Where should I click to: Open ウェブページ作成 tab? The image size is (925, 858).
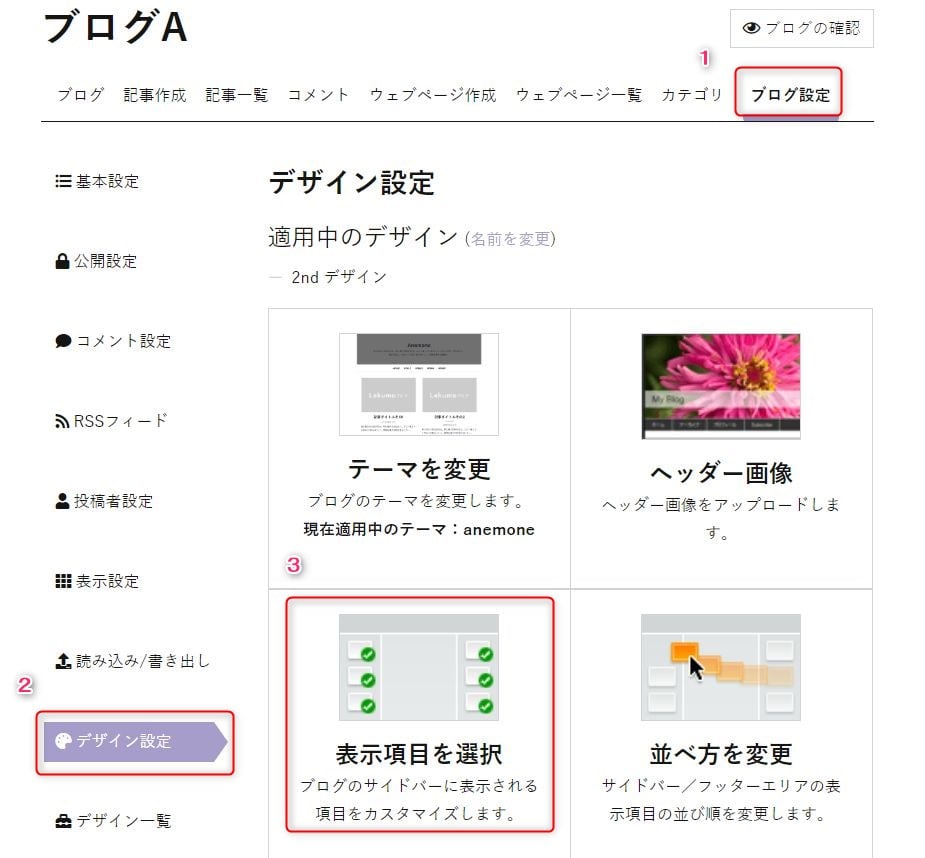(433, 94)
